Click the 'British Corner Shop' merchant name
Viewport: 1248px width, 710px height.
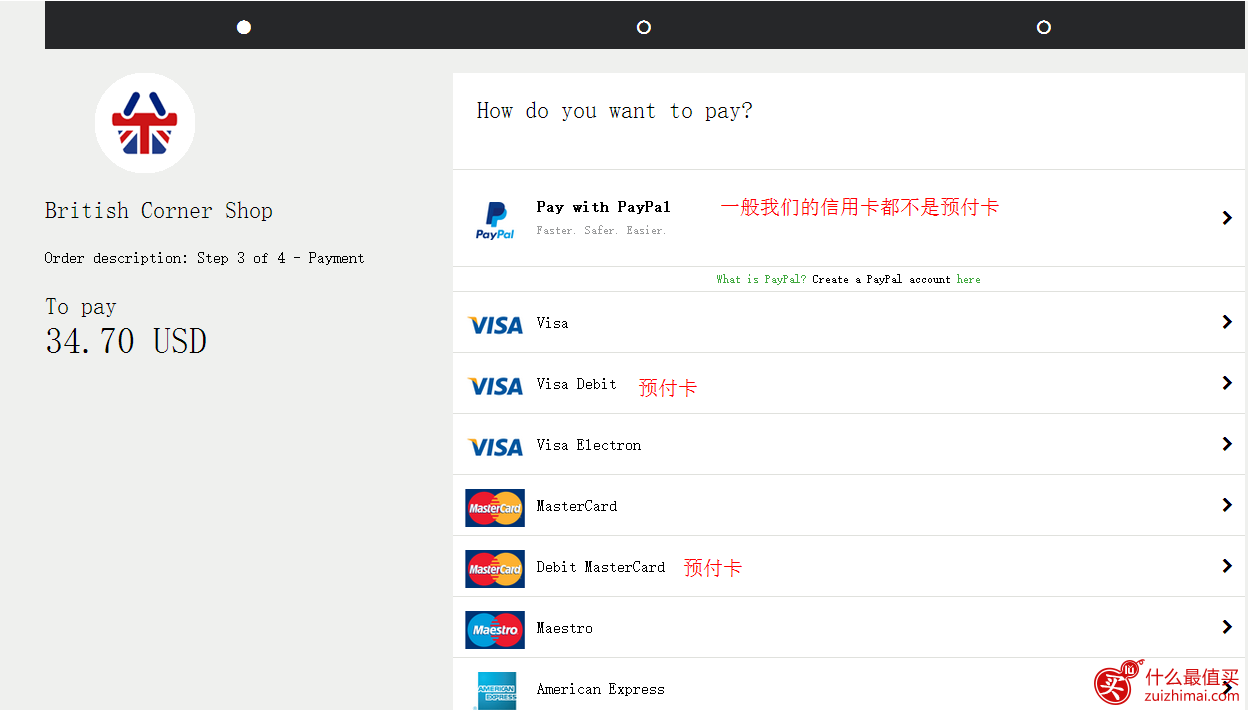tap(159, 211)
